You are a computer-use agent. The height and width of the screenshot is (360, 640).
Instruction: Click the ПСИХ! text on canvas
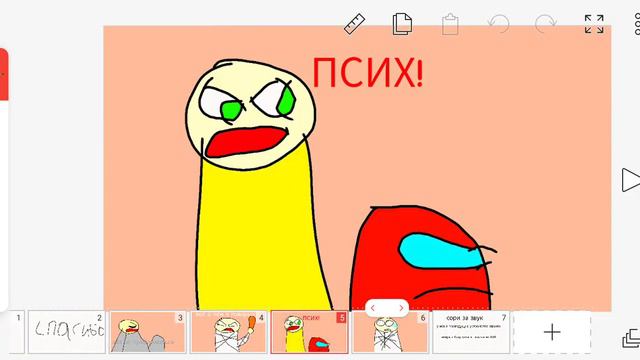tap(368, 73)
